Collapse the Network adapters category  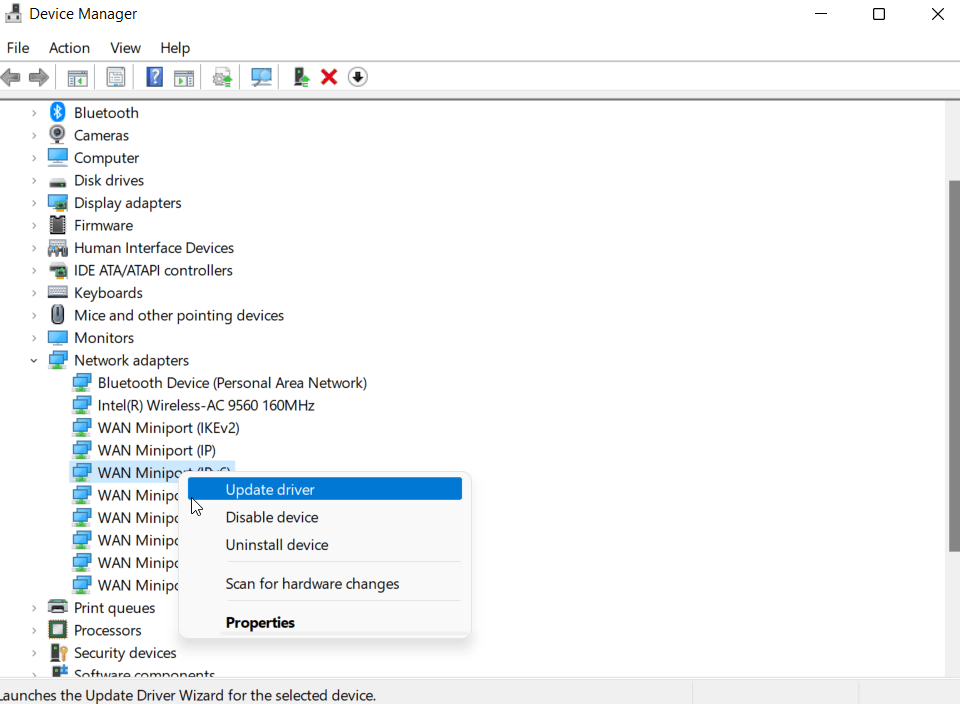coord(34,361)
